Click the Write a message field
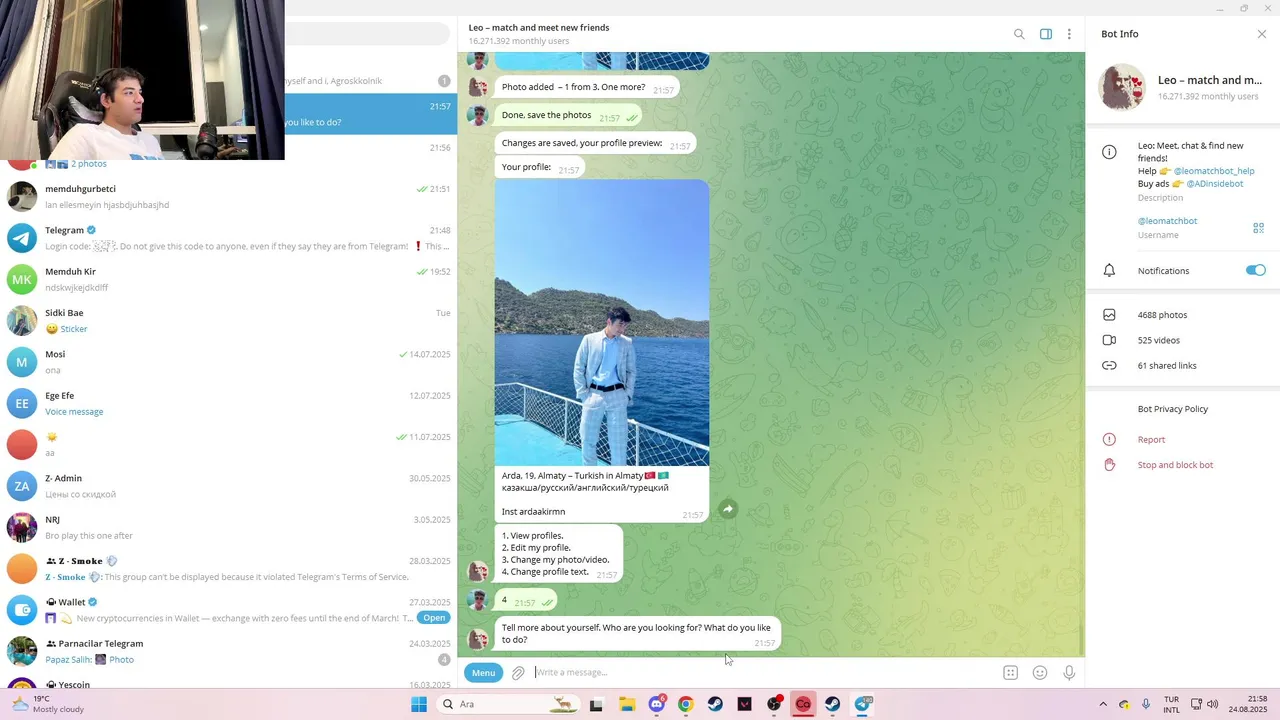Viewport: 1280px width, 720px height. point(765,673)
